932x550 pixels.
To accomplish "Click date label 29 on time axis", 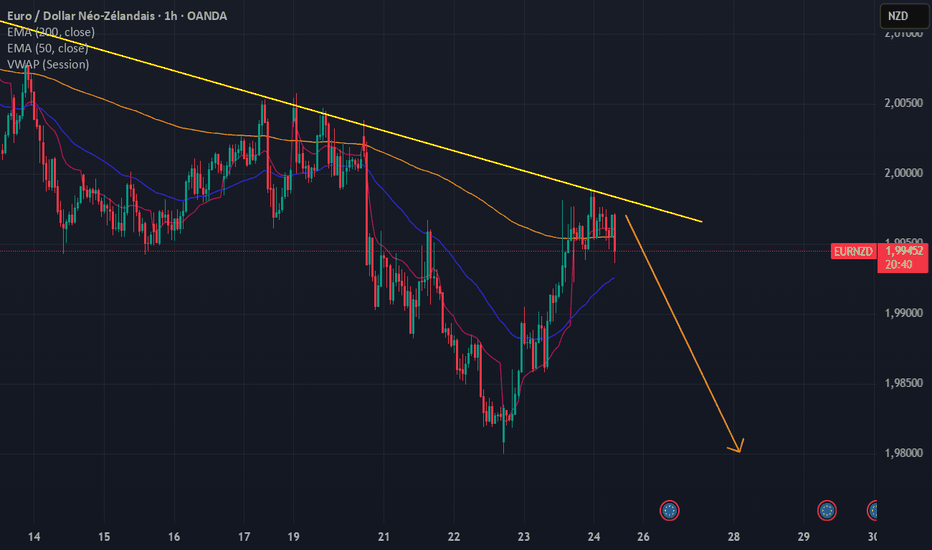I will pos(804,537).
